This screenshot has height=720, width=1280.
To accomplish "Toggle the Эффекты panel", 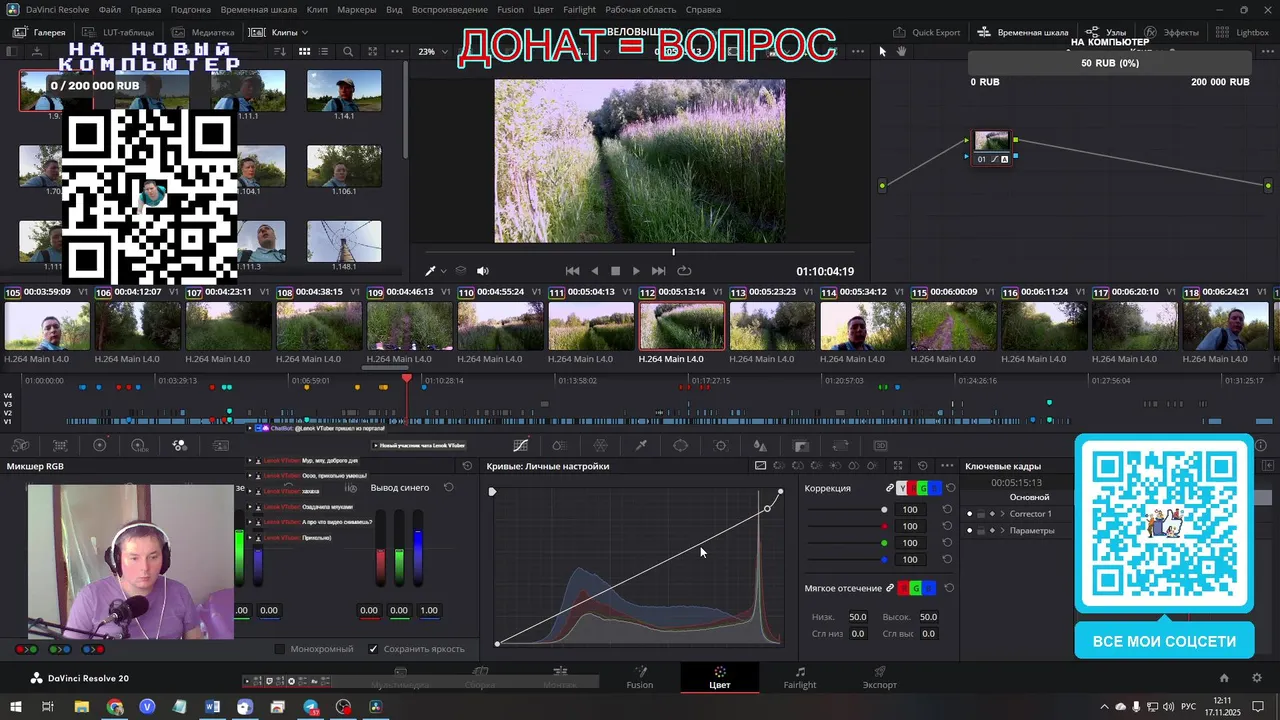I will tap(1173, 32).
